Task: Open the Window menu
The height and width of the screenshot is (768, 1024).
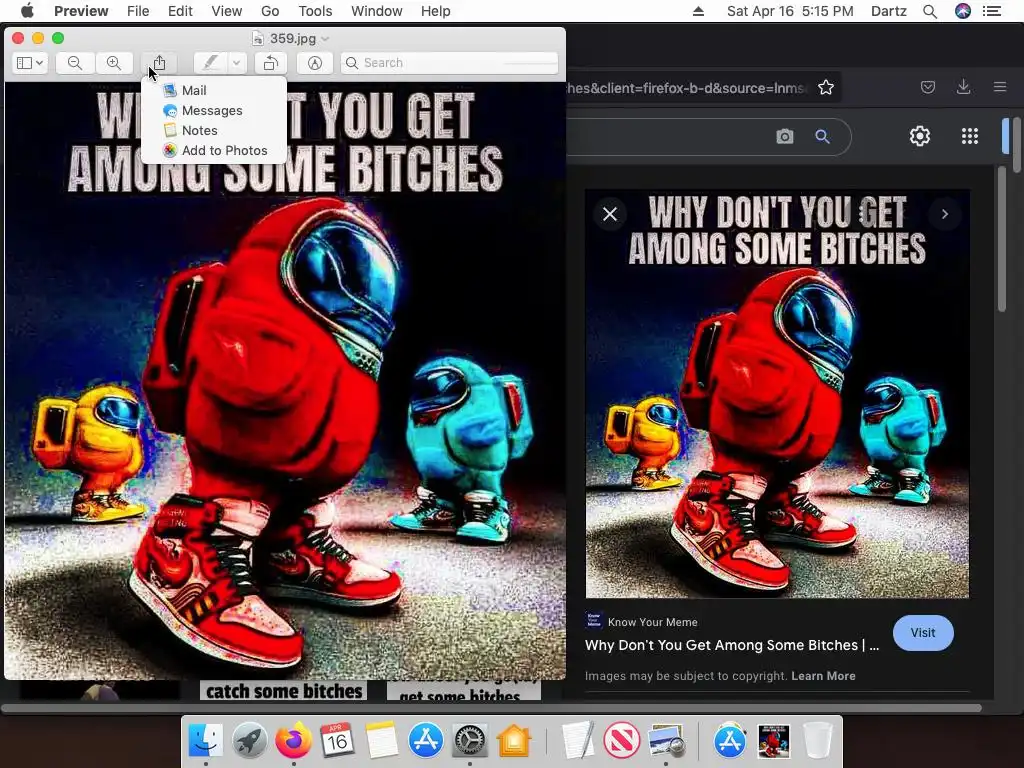Action: click(x=376, y=11)
